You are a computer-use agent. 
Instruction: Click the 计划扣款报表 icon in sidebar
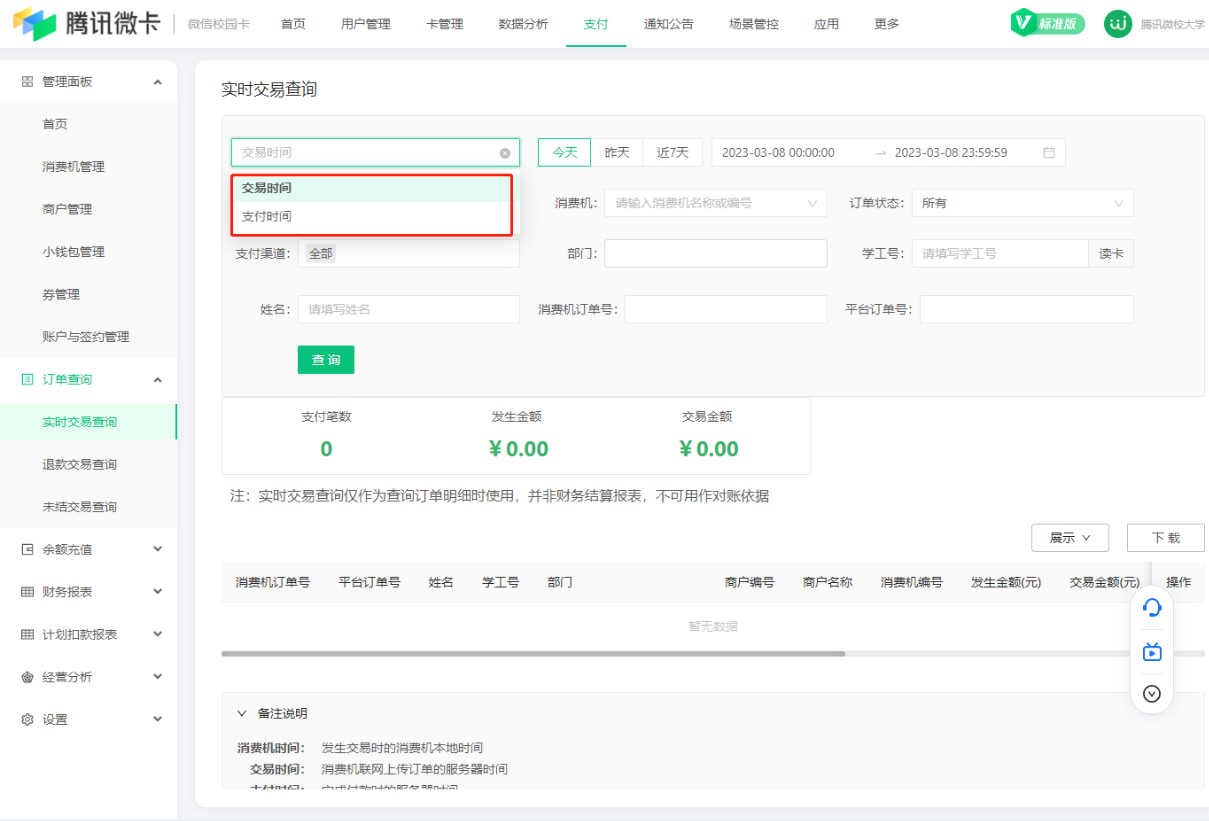click(27, 635)
